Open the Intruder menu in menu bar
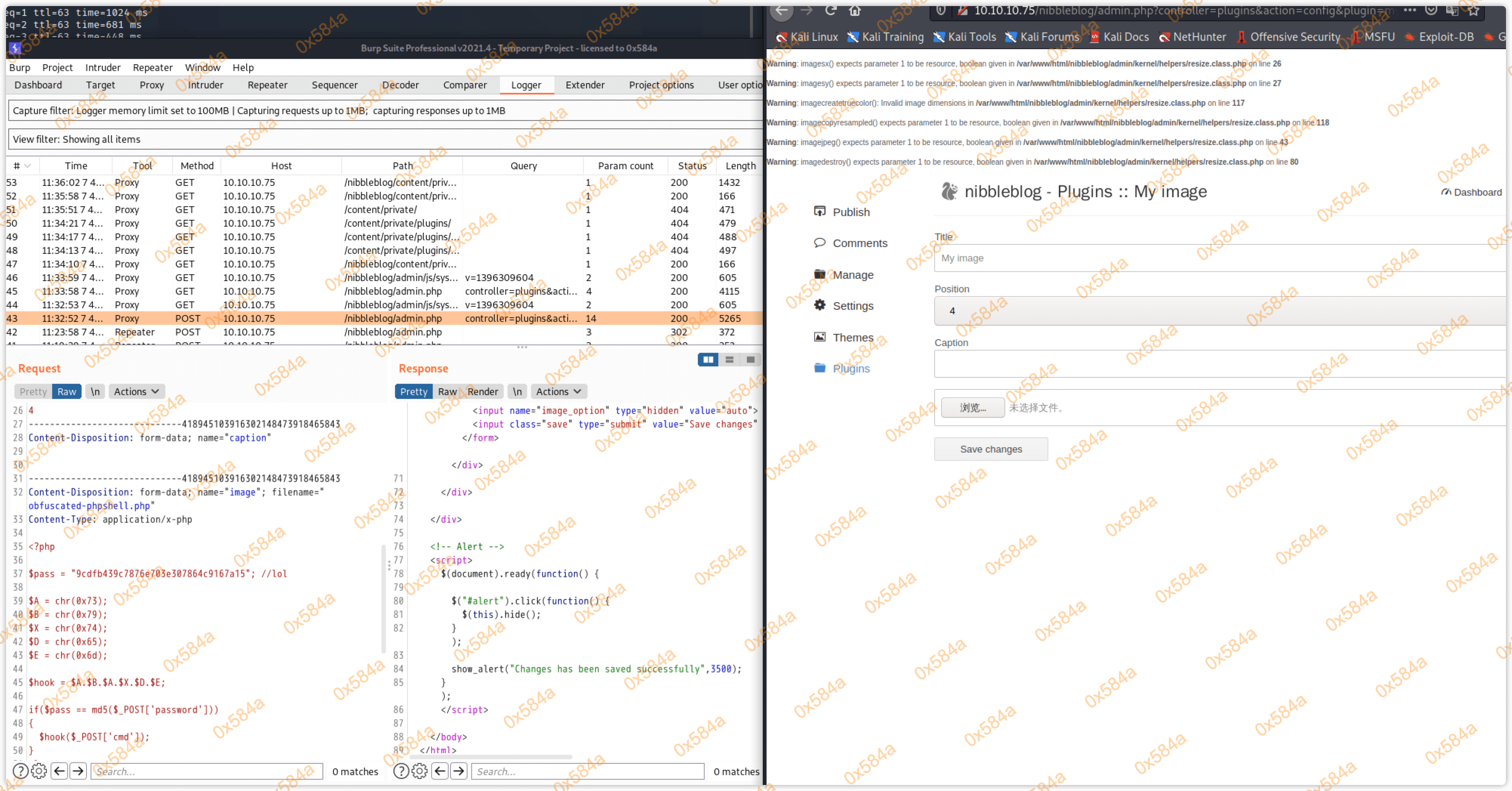 [102, 67]
